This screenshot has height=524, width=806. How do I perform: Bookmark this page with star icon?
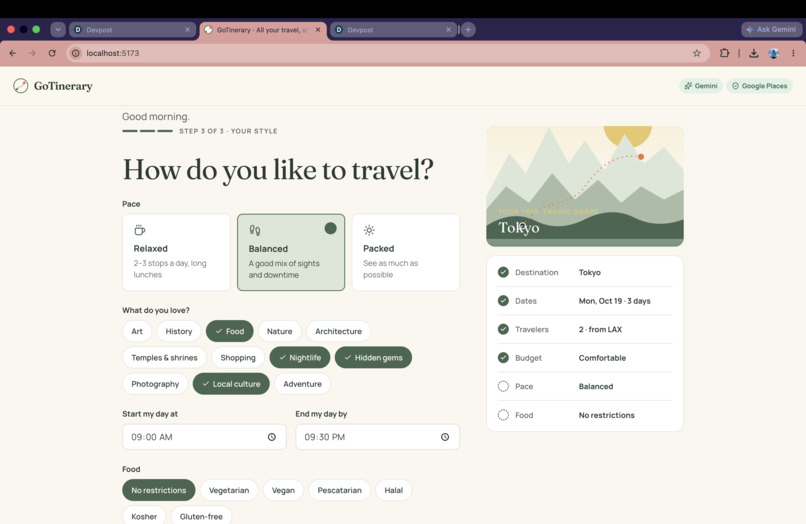tap(697, 53)
